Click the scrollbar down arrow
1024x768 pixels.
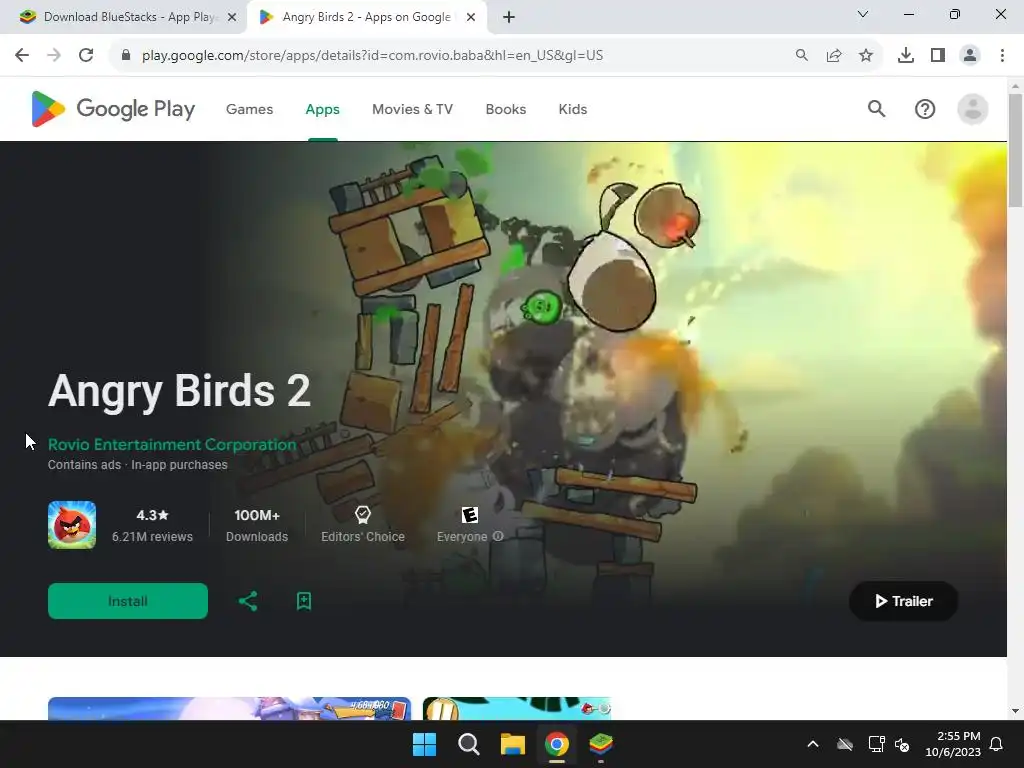pos(1015,711)
